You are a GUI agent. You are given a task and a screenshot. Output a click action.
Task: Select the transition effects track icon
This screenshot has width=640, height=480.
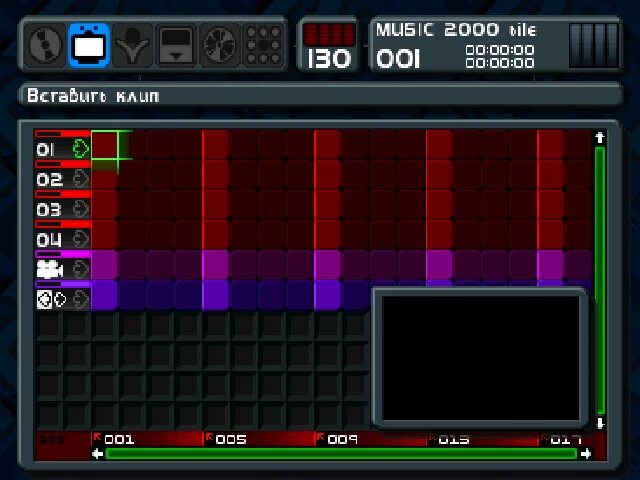coord(51,300)
